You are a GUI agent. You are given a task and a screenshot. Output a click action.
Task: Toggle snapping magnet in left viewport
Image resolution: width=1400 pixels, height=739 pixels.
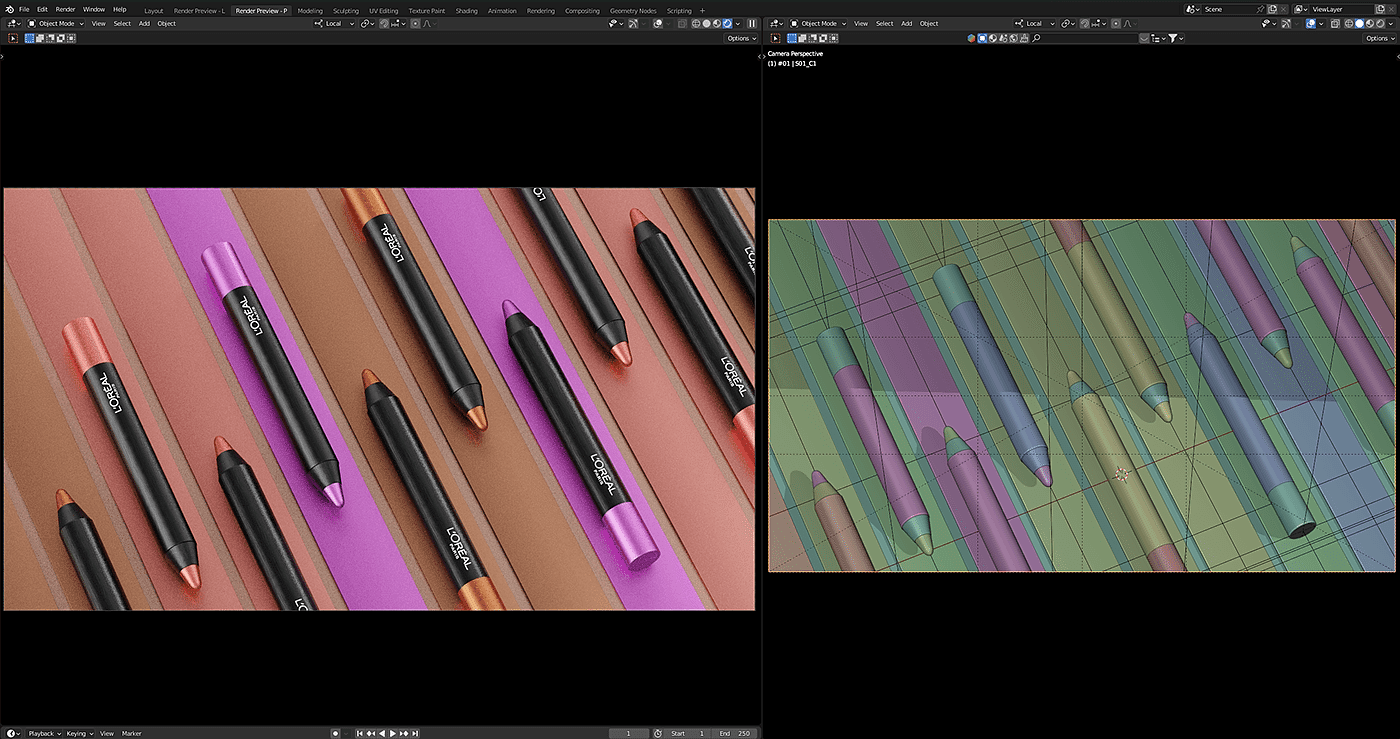[x=384, y=23]
